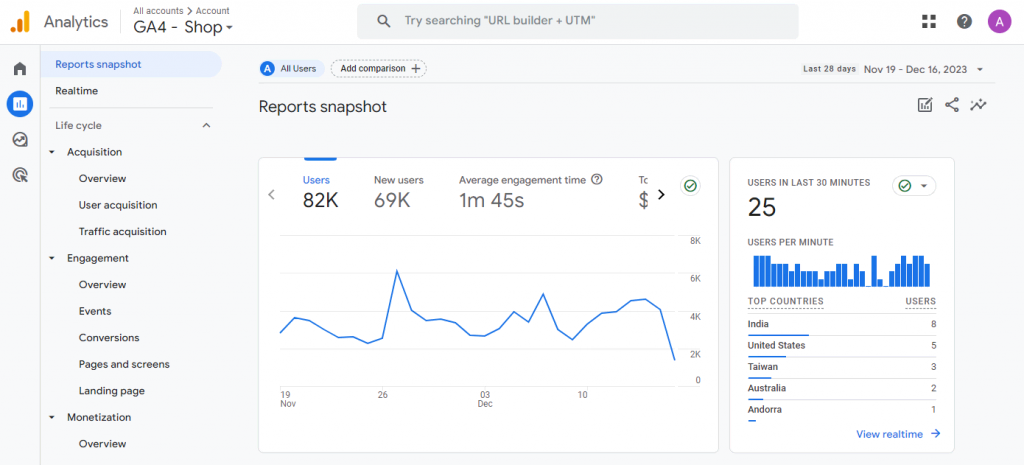Click the Customize report pencil icon
1024x465 pixels.
pyautogui.click(x=925, y=105)
